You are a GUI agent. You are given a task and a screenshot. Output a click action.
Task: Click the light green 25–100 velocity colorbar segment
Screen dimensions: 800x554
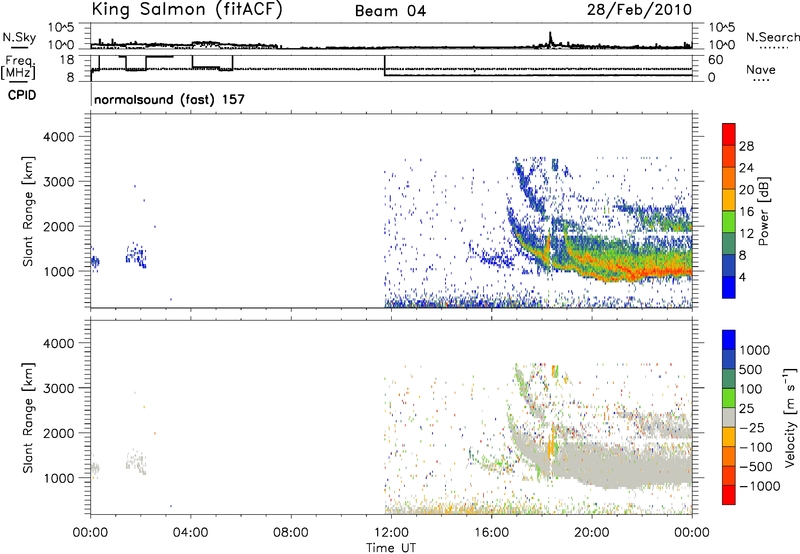point(729,398)
